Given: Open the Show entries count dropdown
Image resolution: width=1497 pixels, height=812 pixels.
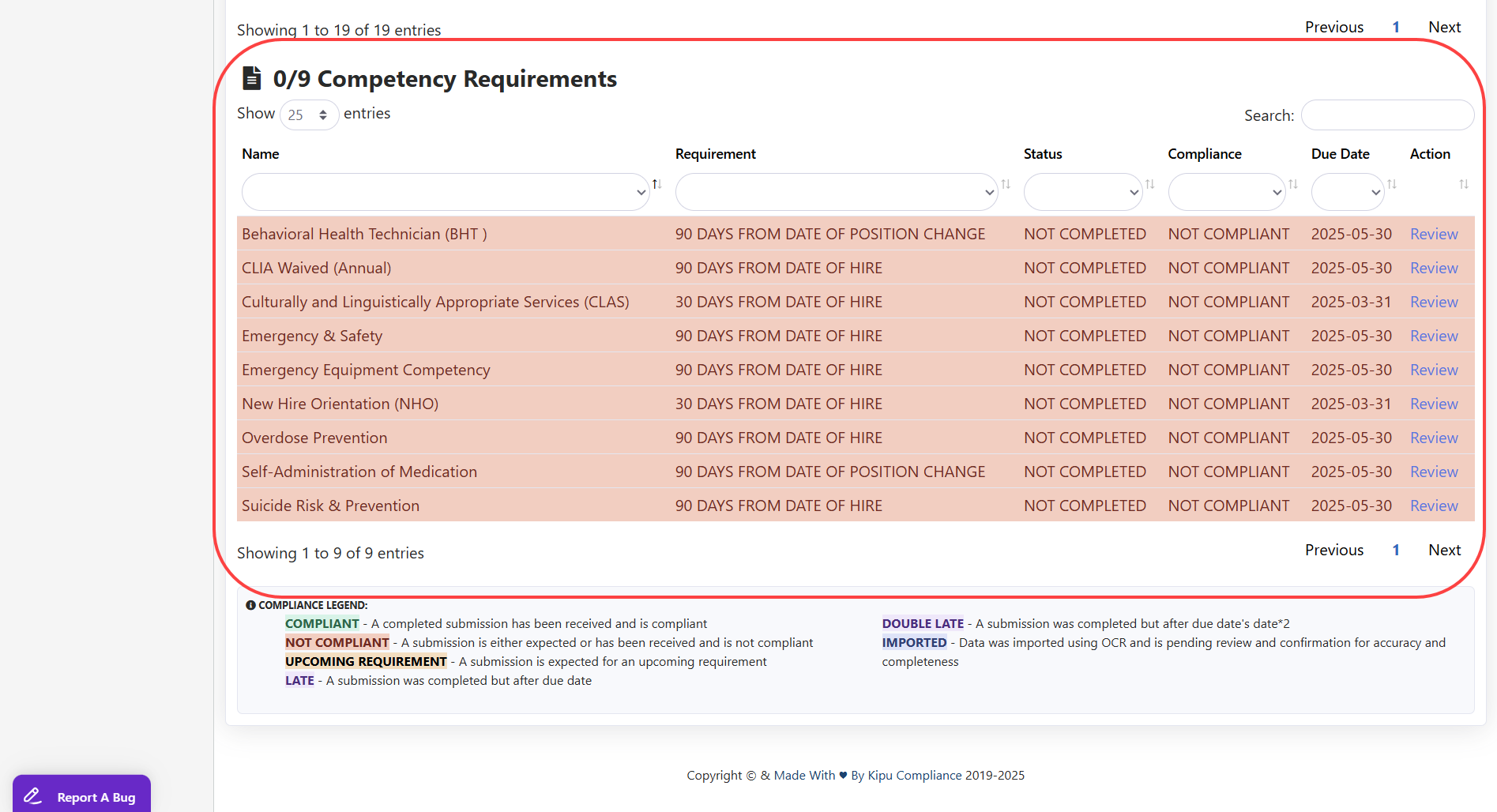Looking at the screenshot, I should click(x=309, y=115).
